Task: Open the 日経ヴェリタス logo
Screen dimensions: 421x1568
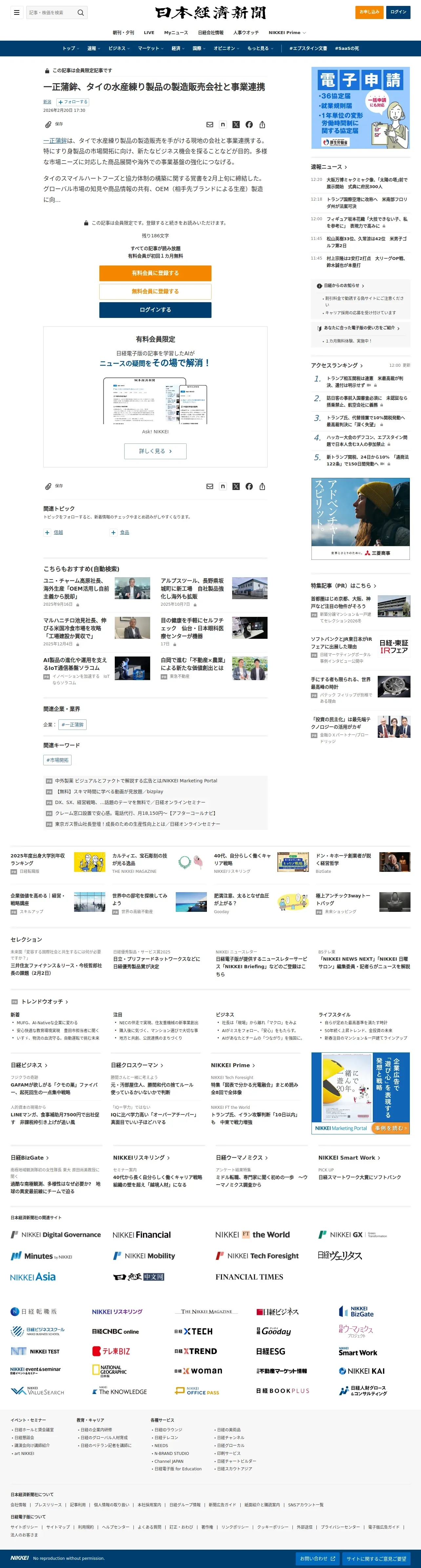Action: (x=340, y=1255)
